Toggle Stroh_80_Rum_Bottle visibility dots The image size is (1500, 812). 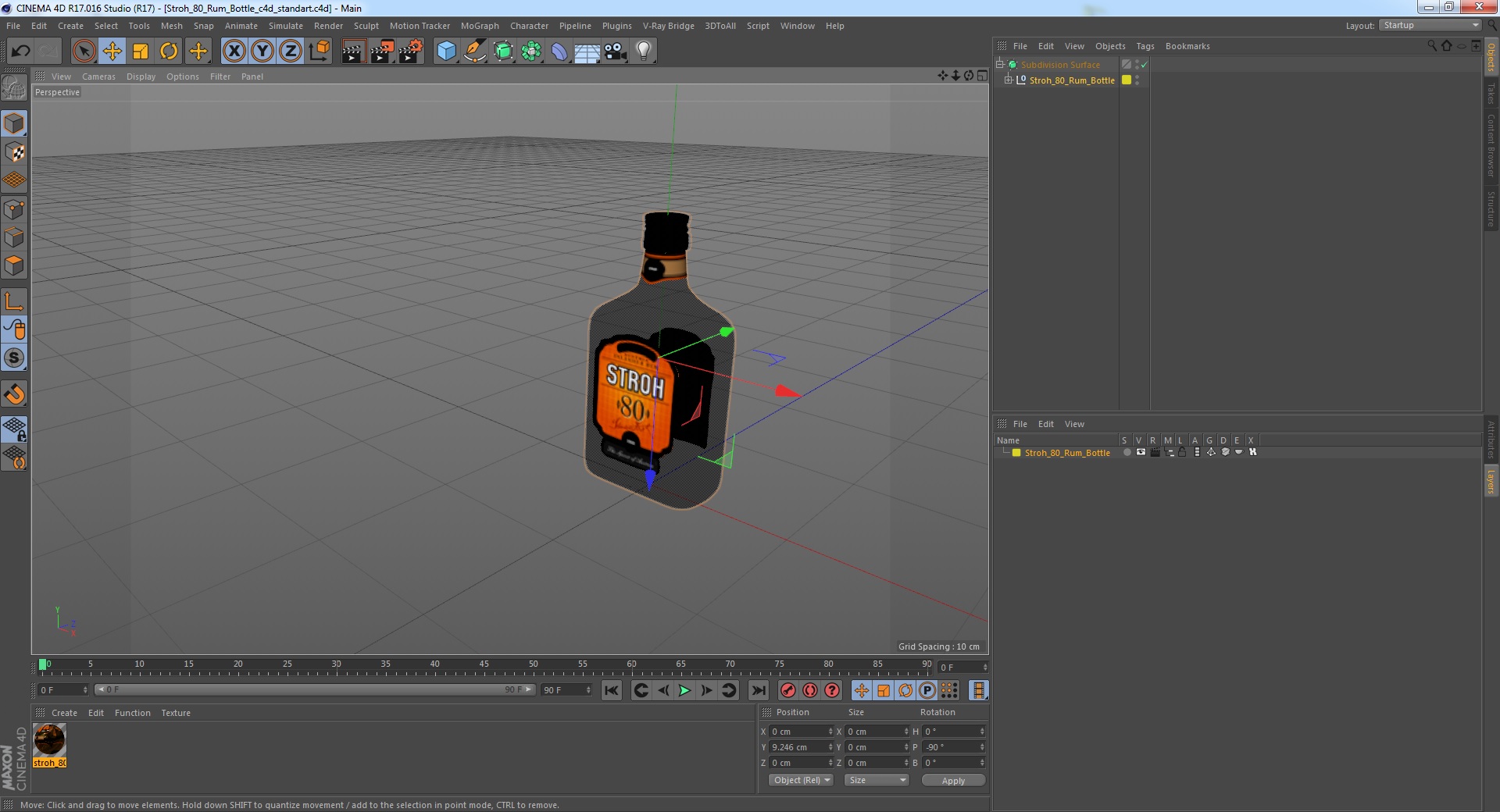click(1137, 80)
